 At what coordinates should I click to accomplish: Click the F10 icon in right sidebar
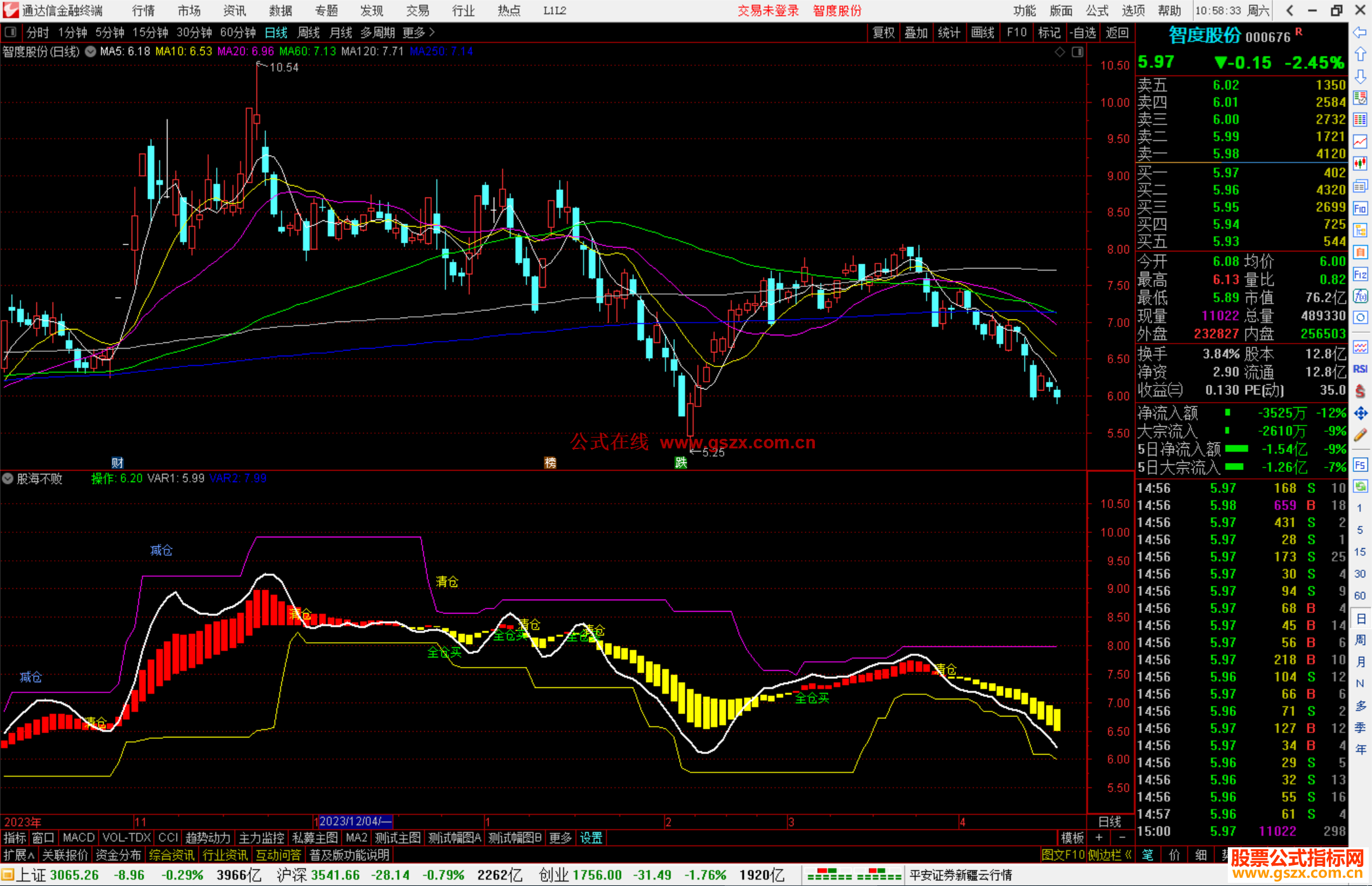pyautogui.click(x=1360, y=208)
